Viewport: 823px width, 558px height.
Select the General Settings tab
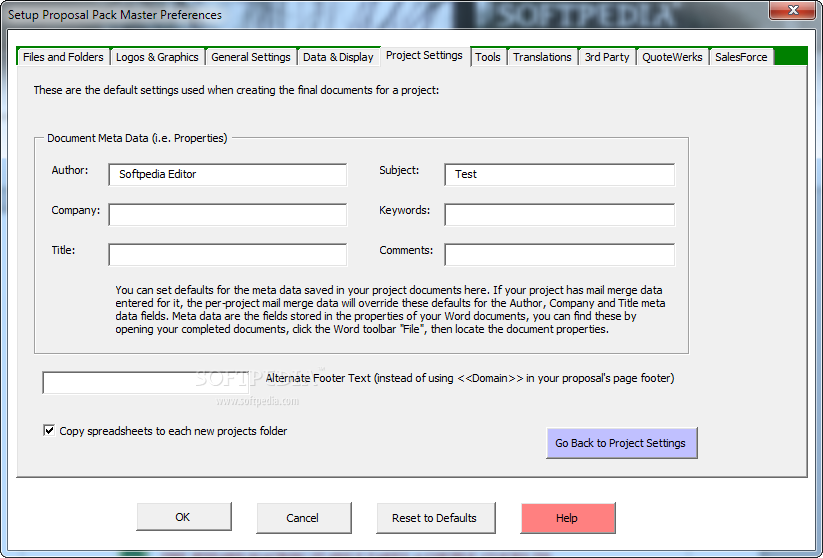(x=251, y=57)
